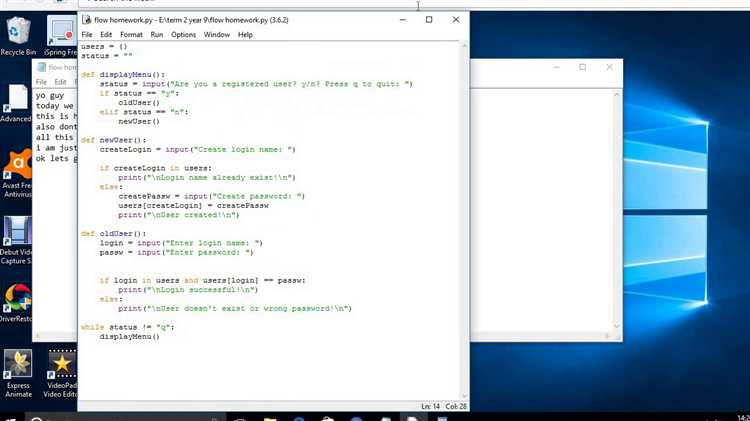Open the Help menu in IDLE
The image size is (750, 421).
tap(245, 34)
